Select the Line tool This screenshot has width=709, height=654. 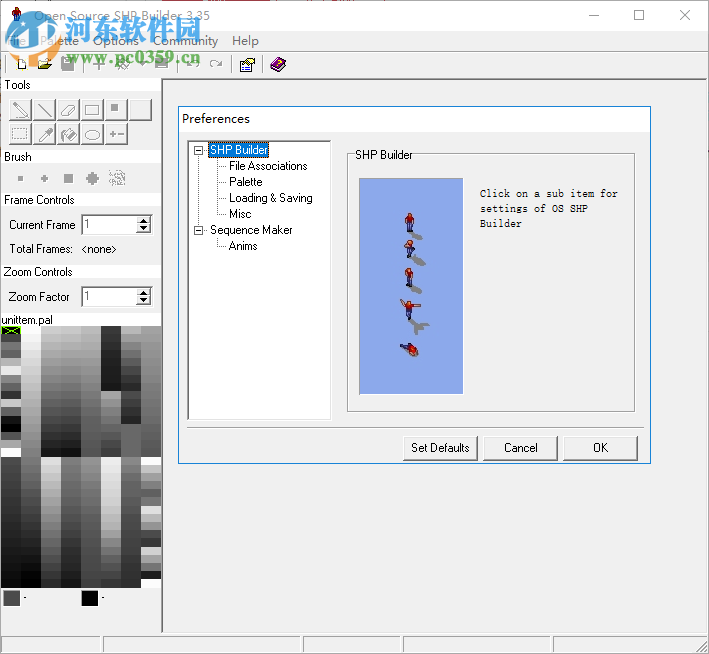pos(44,110)
